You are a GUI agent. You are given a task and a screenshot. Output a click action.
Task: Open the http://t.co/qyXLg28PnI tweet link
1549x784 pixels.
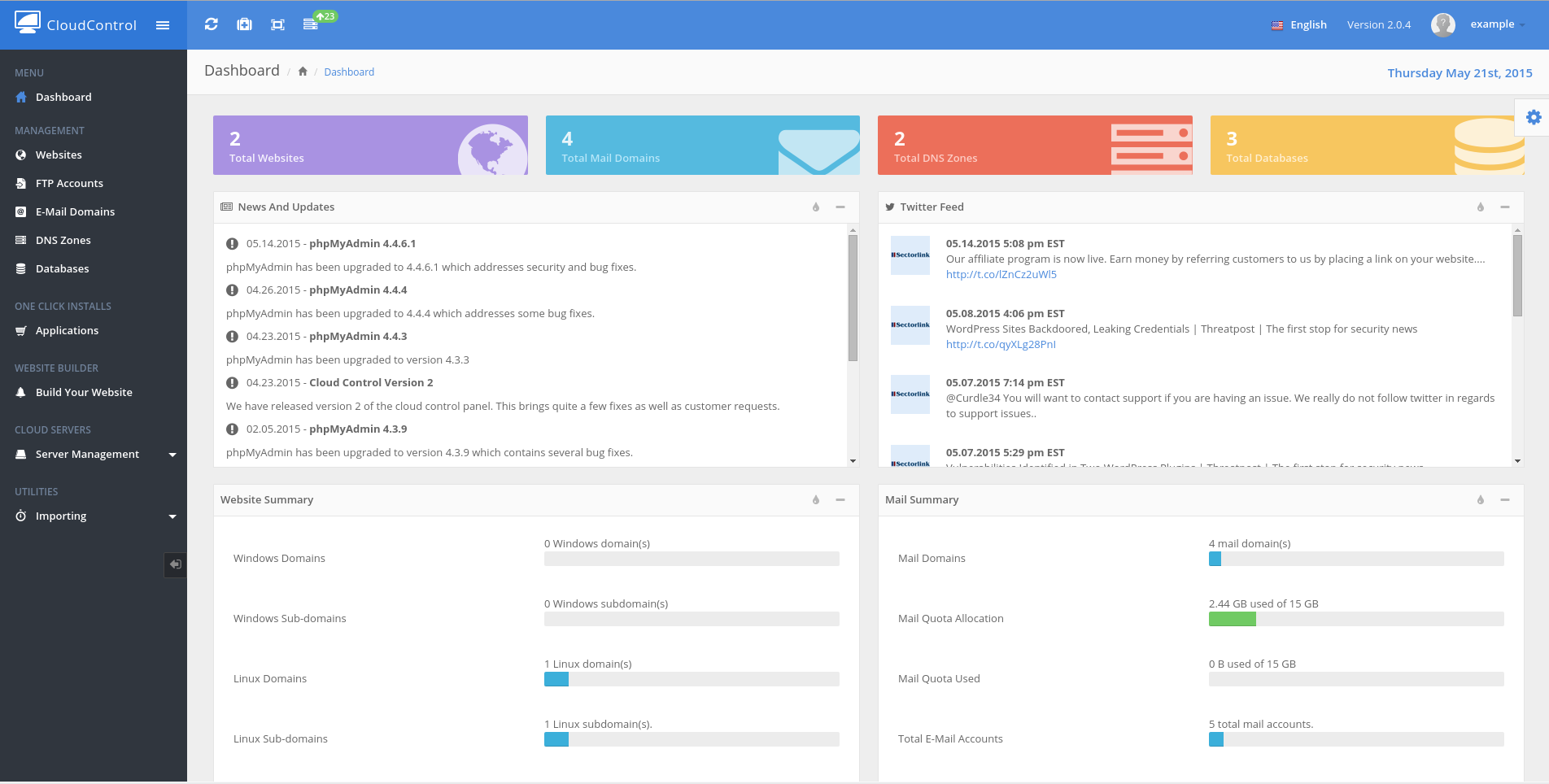[x=1001, y=345]
